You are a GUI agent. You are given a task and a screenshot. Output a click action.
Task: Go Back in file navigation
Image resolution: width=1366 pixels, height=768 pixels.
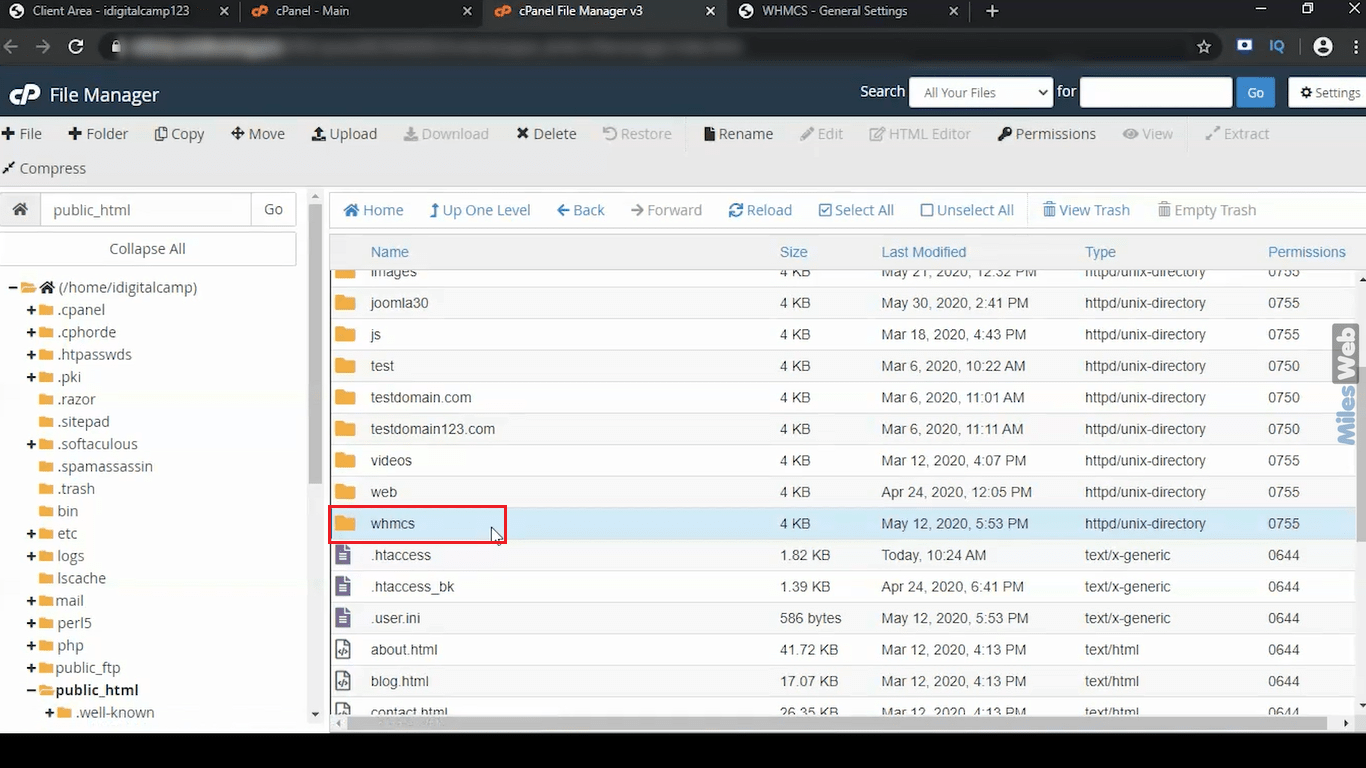[x=581, y=210]
